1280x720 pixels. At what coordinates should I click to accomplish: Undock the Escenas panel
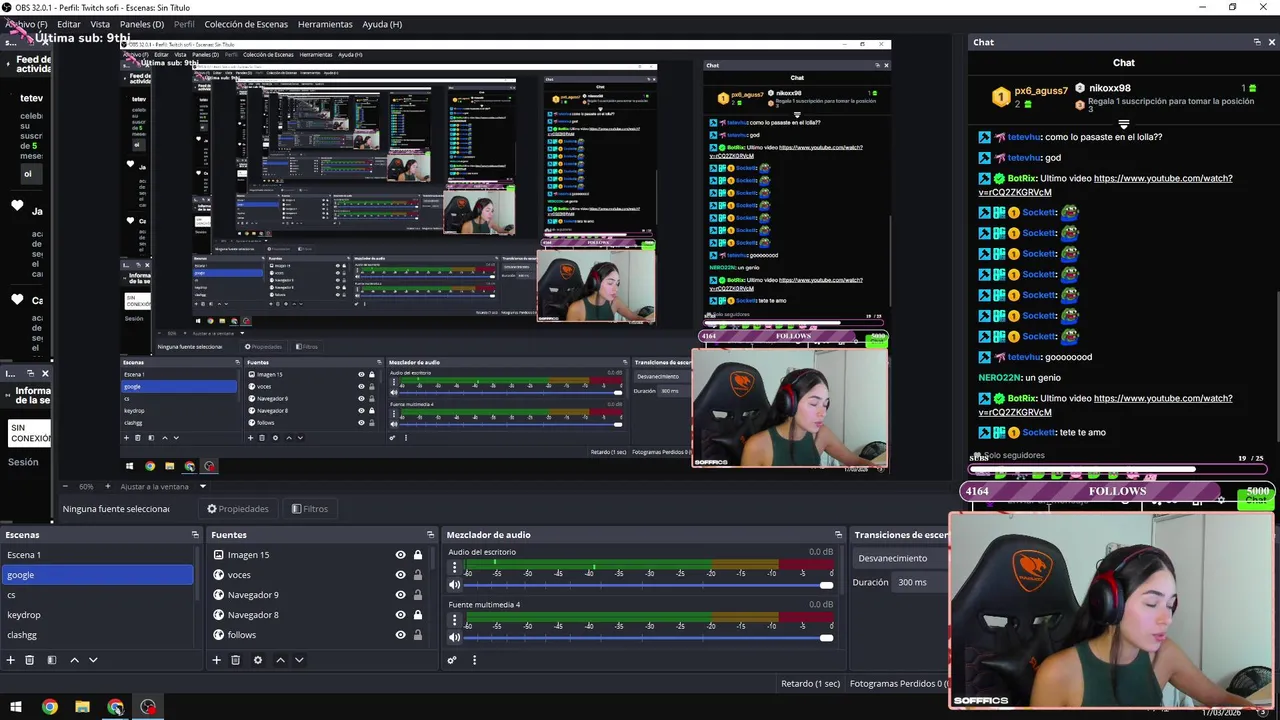coord(195,535)
